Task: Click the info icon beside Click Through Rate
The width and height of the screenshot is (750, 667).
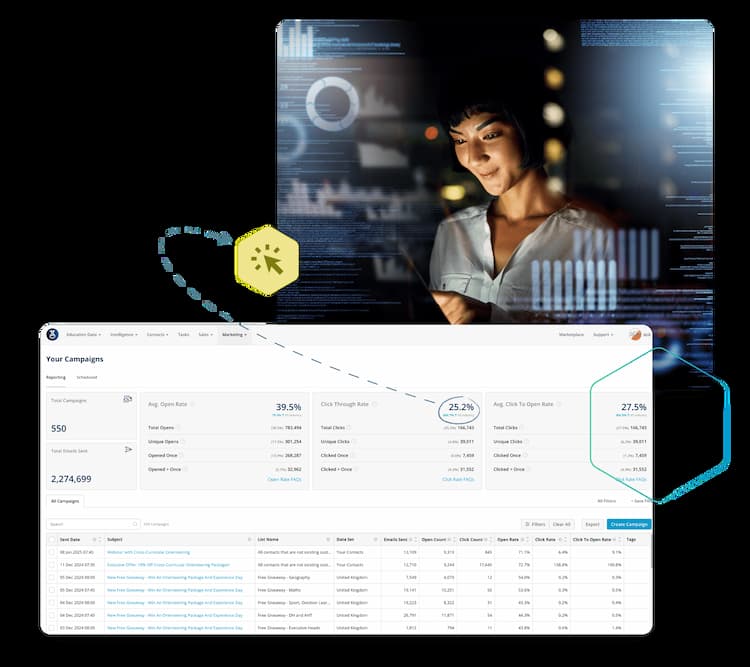Action: coord(374,404)
